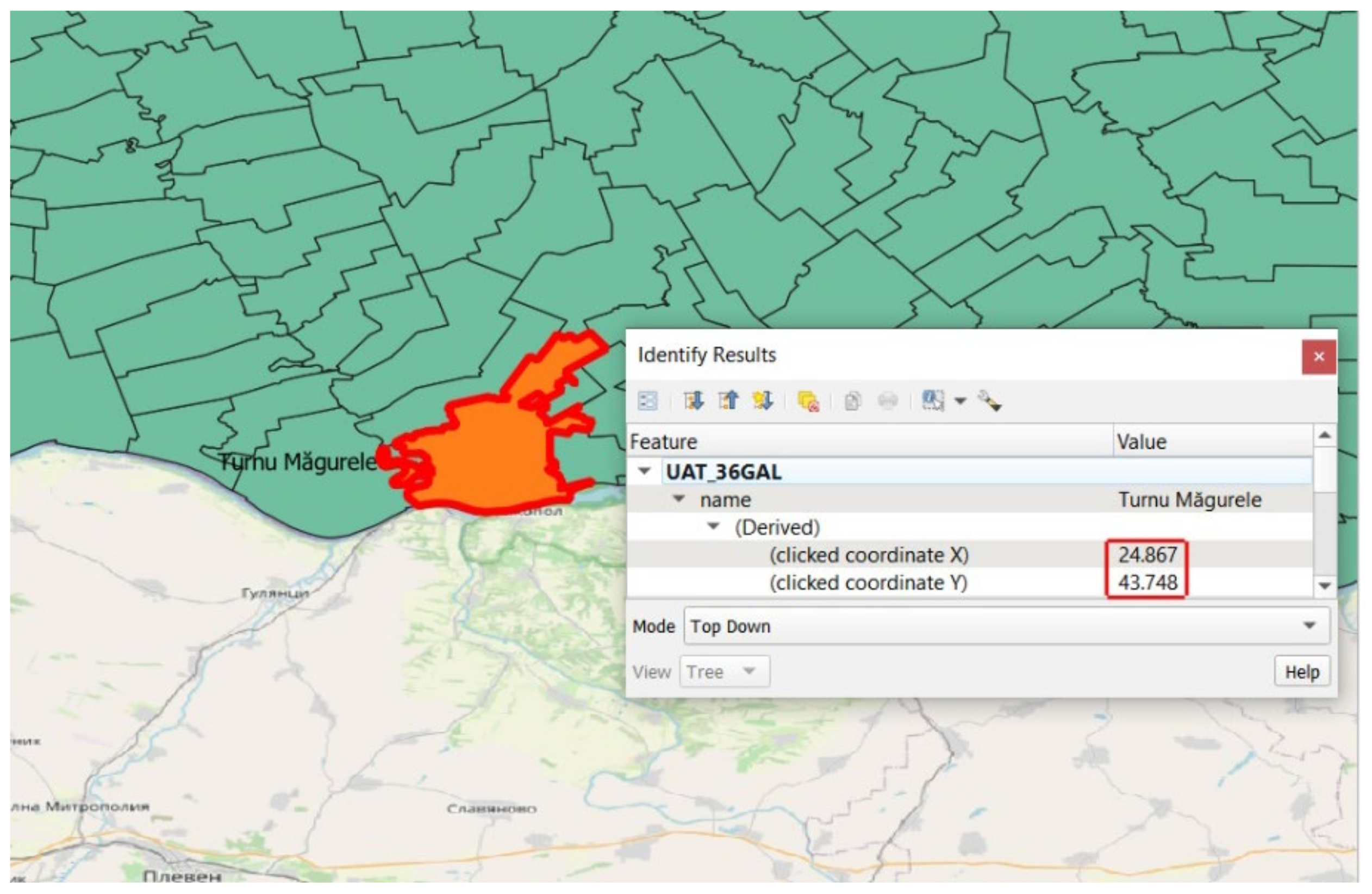Select the clicked coordinate X row

tap(868, 555)
